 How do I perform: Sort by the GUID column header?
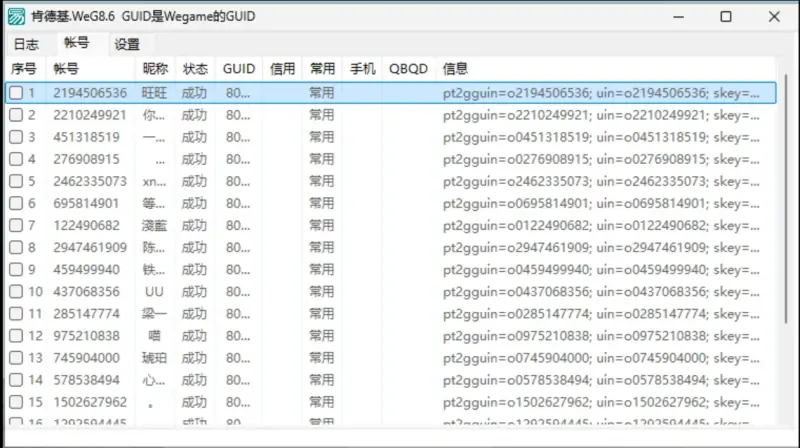[239, 69]
